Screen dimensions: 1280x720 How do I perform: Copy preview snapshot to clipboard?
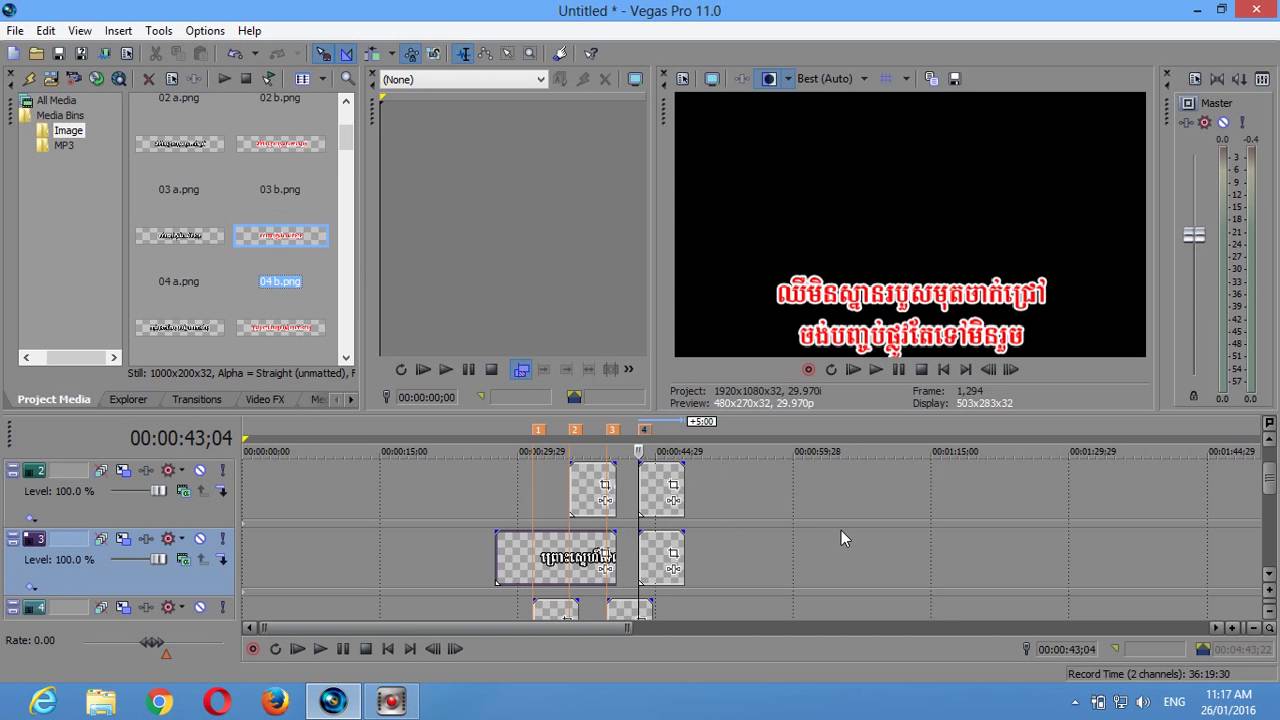click(931, 79)
